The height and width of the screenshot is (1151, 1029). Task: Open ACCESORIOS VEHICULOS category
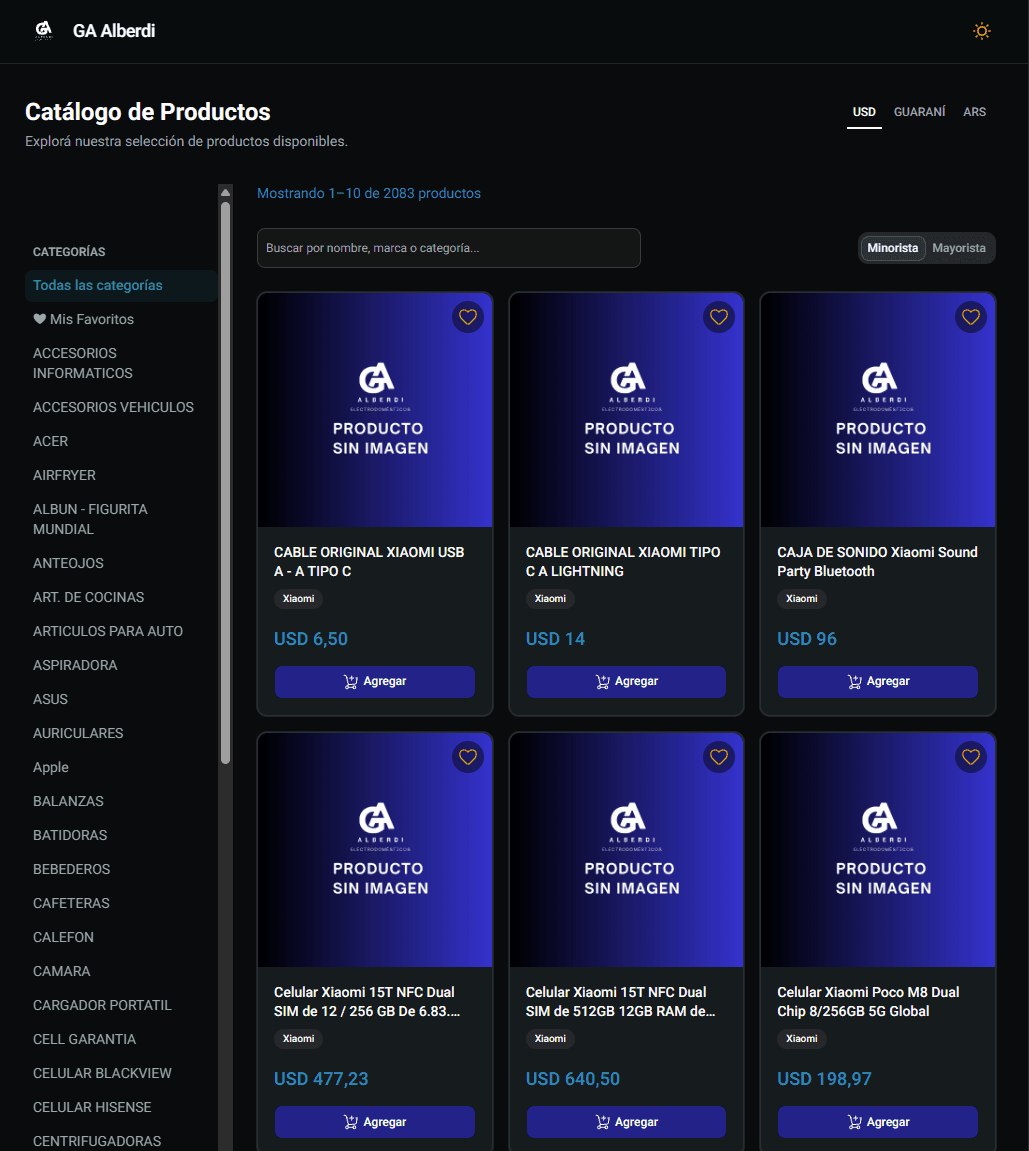click(121, 407)
